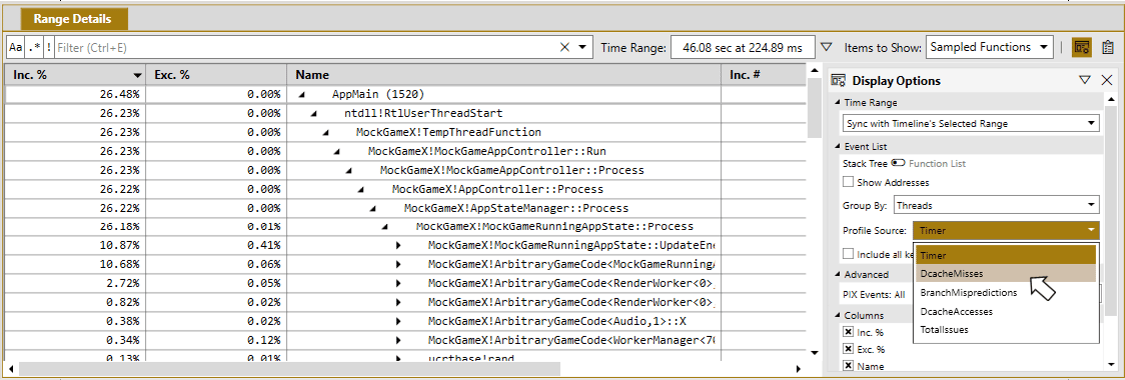Close the Display Options panel
The image size is (1125, 380).
pos(1106,80)
